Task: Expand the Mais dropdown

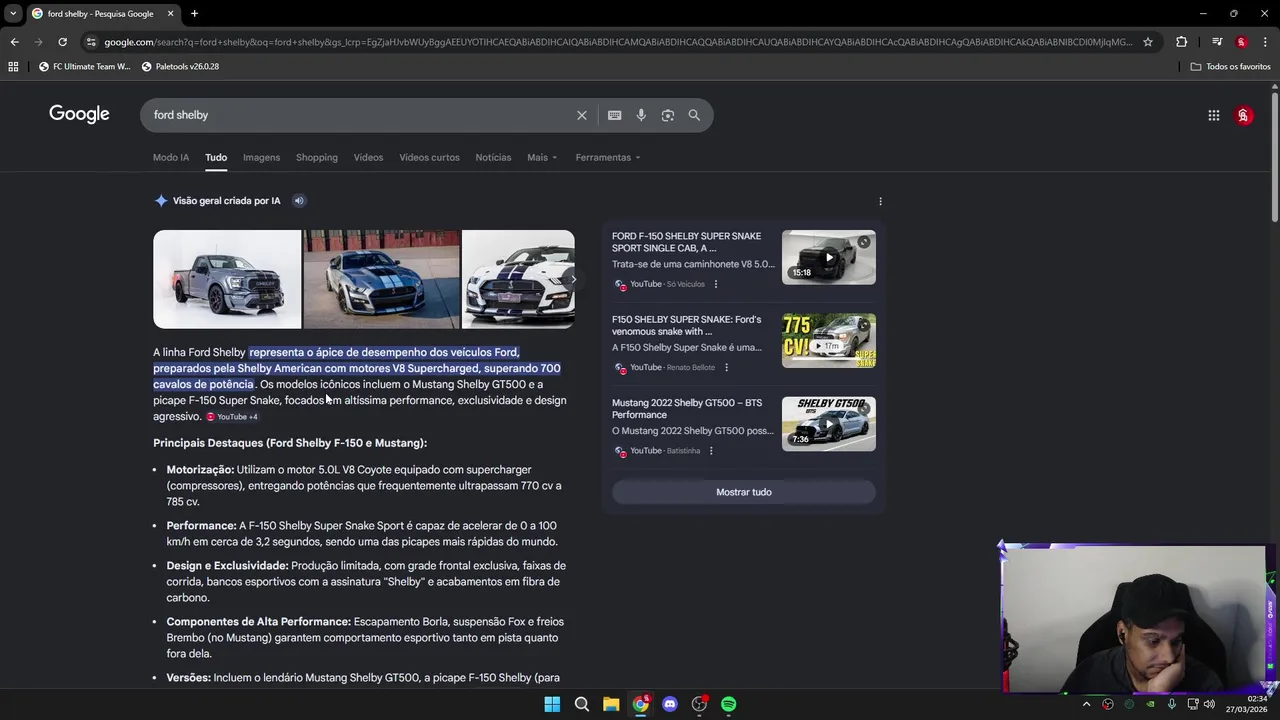Action: [542, 157]
